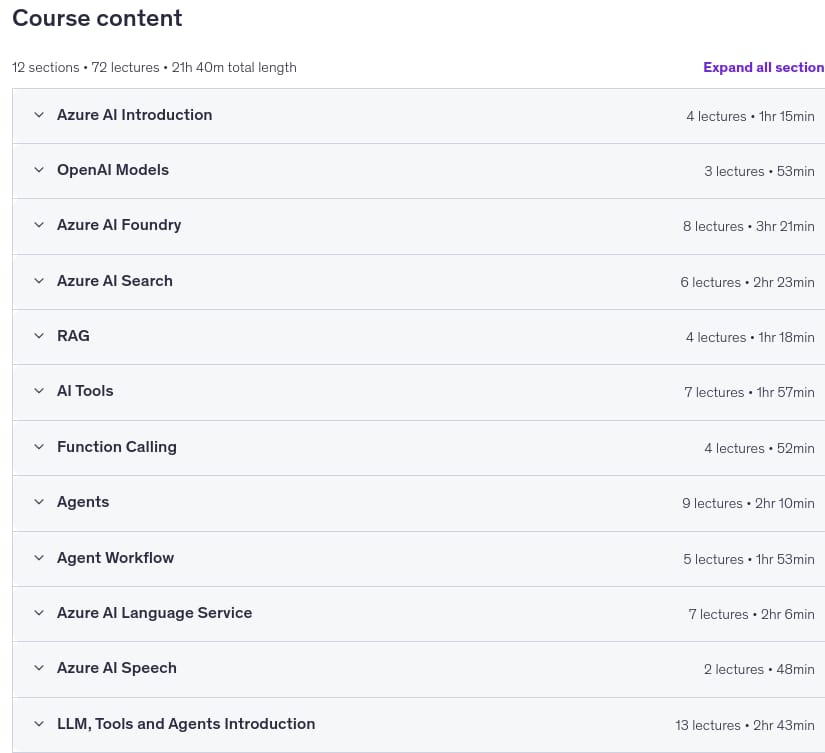This screenshot has width=825, height=753.
Task: Expand chevron beside Azure AI Speech
Action: coord(39,668)
